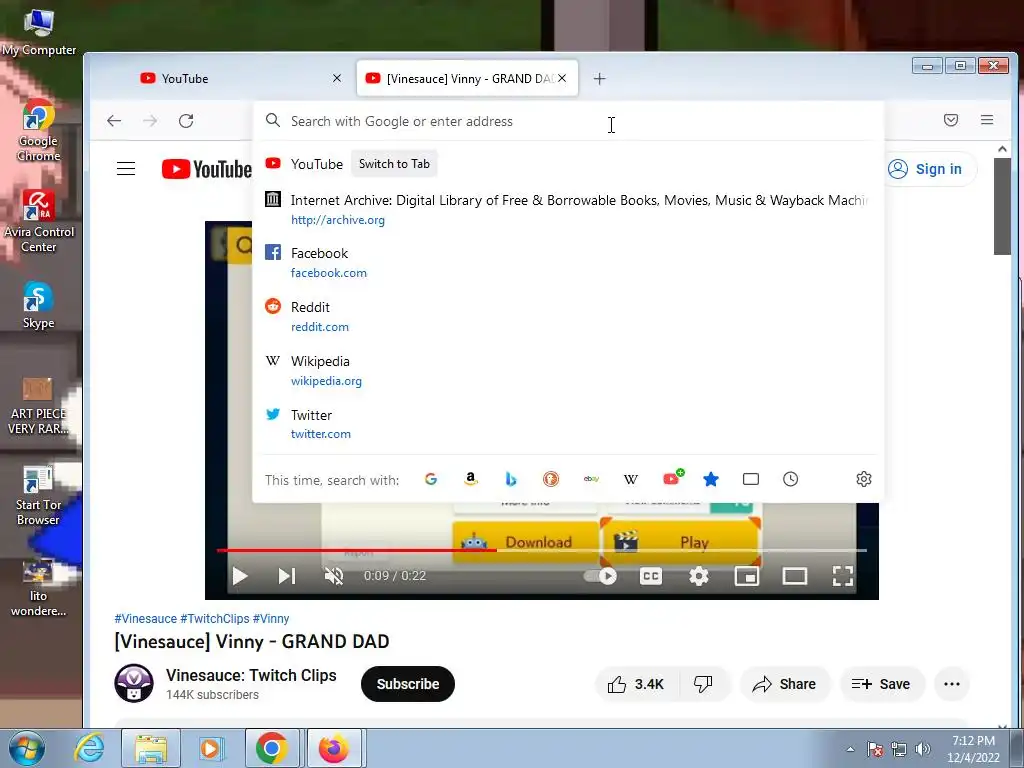The image size is (1024, 768).
Task: Click #Vinesauce hashtag link
Action: point(146,618)
